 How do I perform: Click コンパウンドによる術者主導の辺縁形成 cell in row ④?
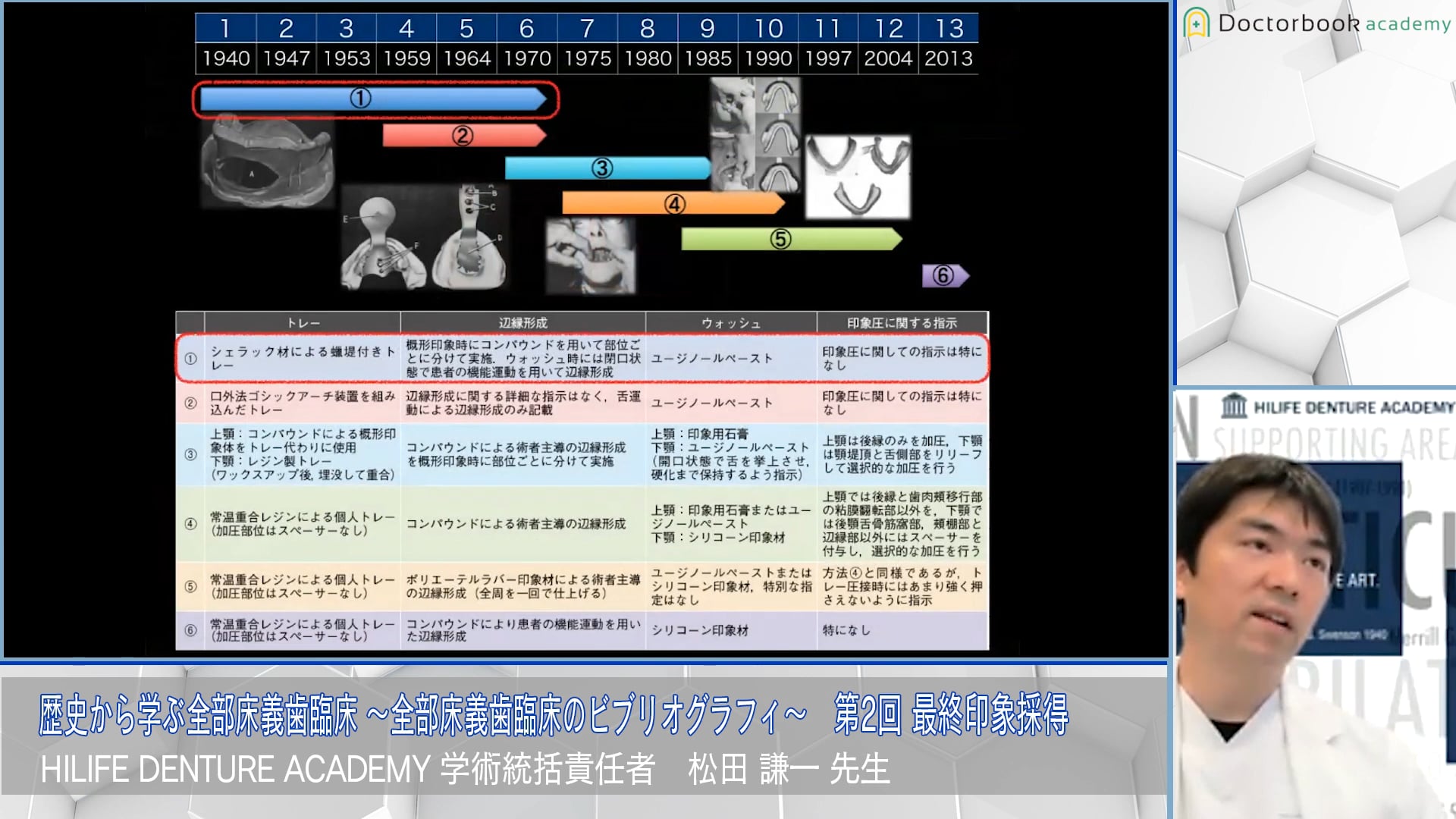[x=522, y=523]
